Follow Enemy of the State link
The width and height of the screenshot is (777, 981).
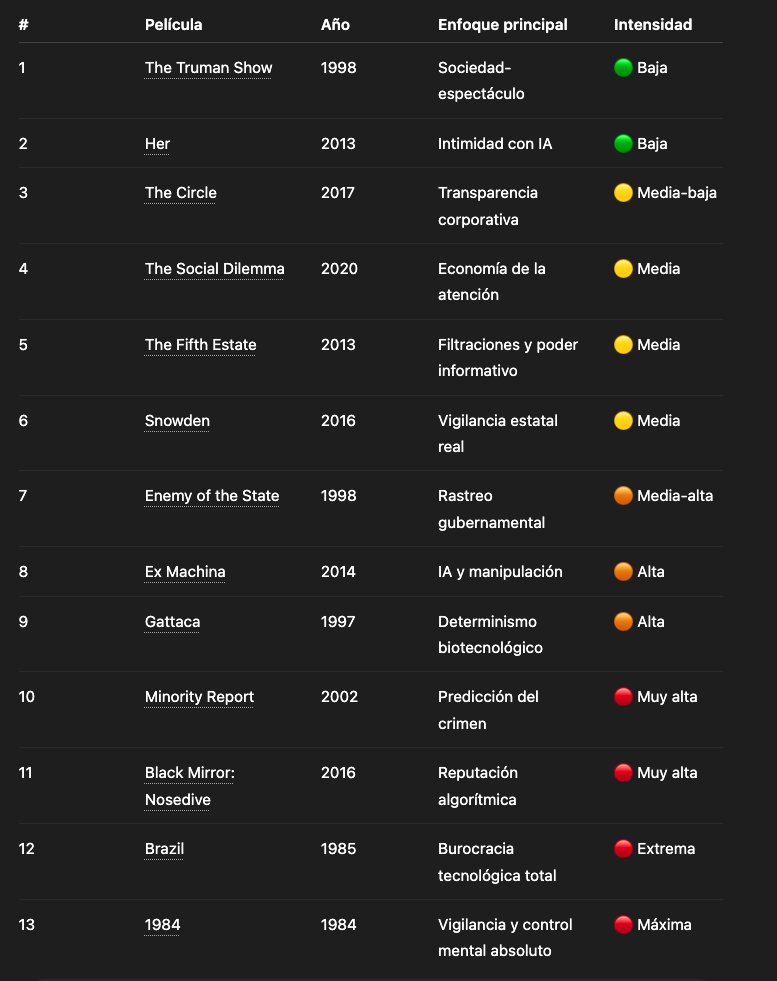[x=211, y=496]
